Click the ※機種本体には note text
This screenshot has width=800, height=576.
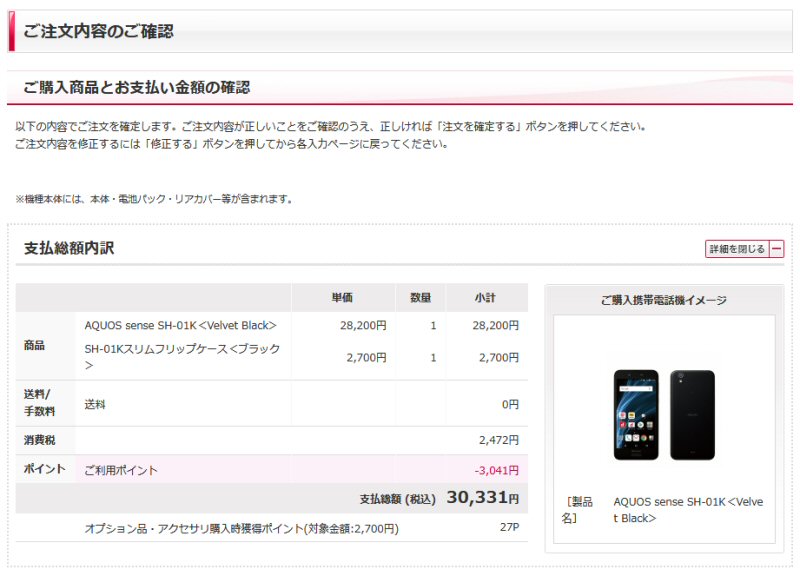pyautogui.click(x=155, y=199)
